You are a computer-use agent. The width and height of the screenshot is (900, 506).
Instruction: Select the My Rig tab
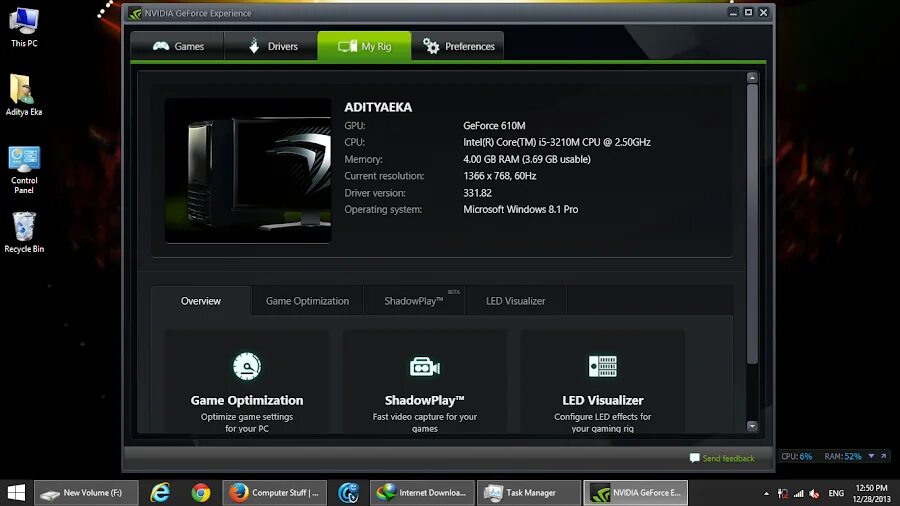tap(364, 46)
